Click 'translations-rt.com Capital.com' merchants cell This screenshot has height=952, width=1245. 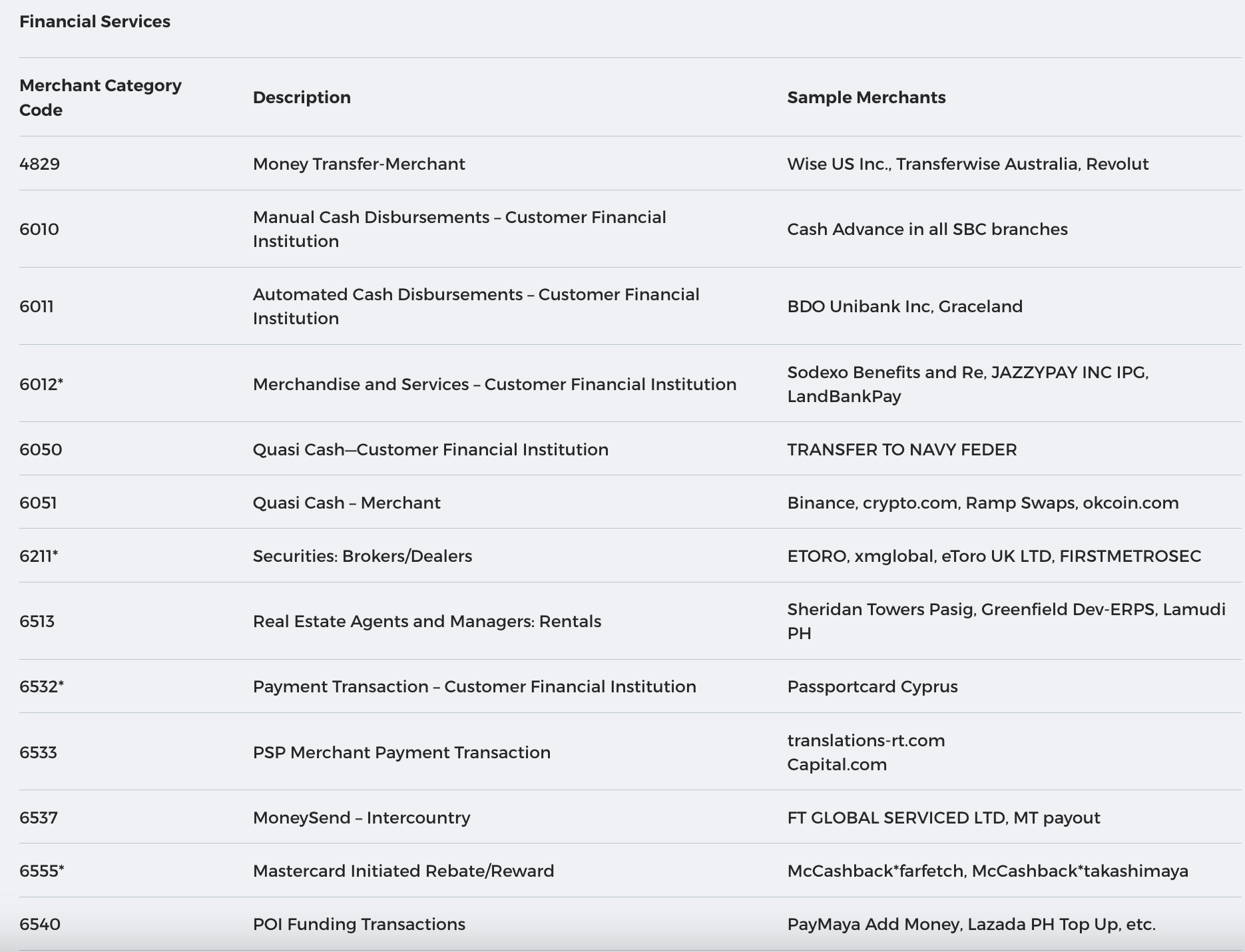coord(866,752)
